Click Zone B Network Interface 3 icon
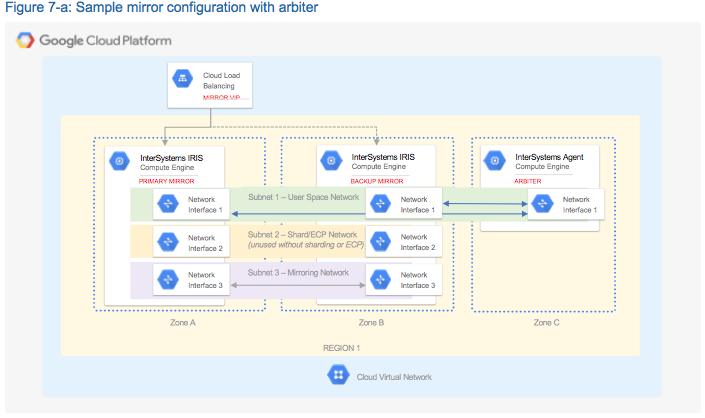The height and width of the screenshot is (418, 705). [380, 280]
